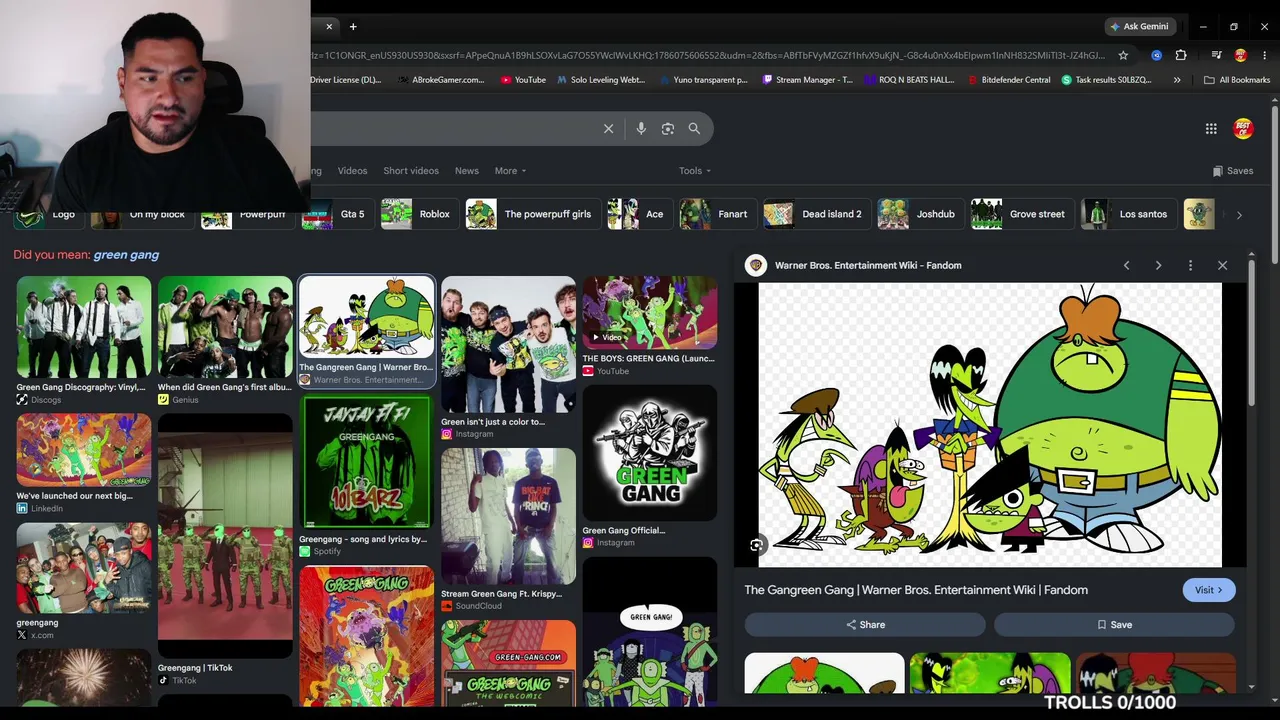The image size is (1280, 720).
Task: Click the 'green gang' suggested spelling link
Action: (126, 255)
